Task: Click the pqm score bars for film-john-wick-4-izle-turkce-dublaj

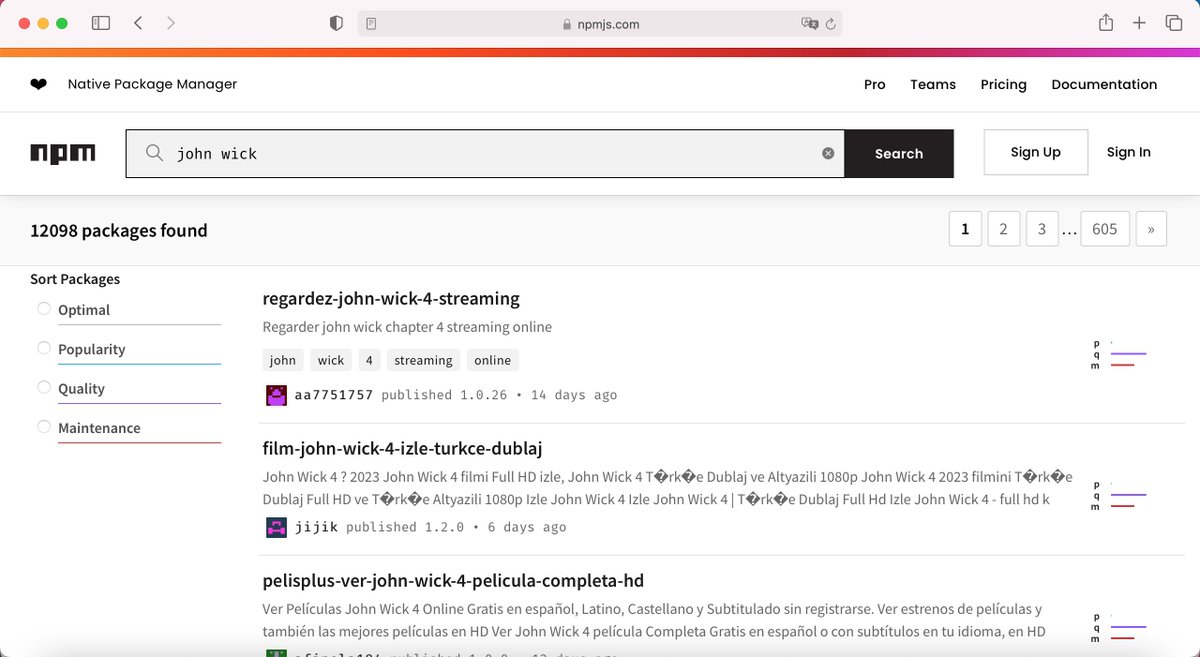Action: click(x=1118, y=495)
